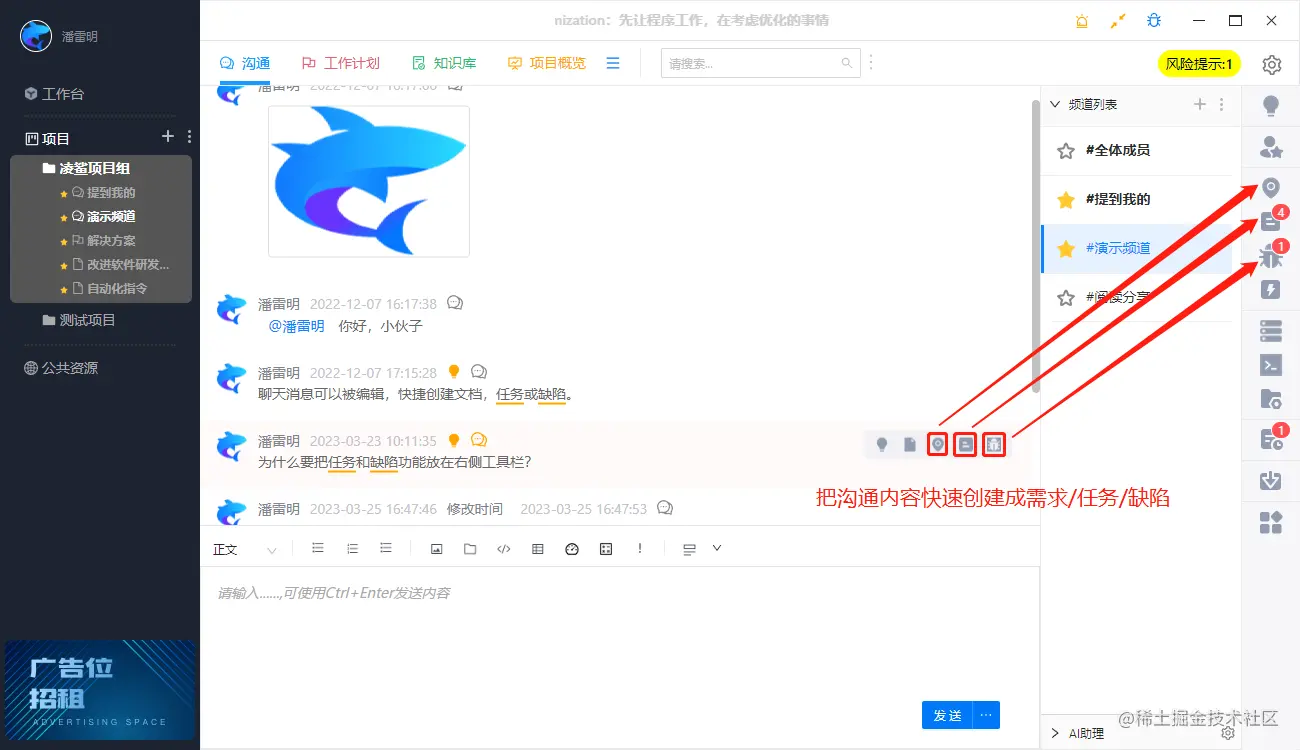Viewport: 1300px width, 750px height.
Task: Insert a code block in the editor
Action: pos(504,549)
